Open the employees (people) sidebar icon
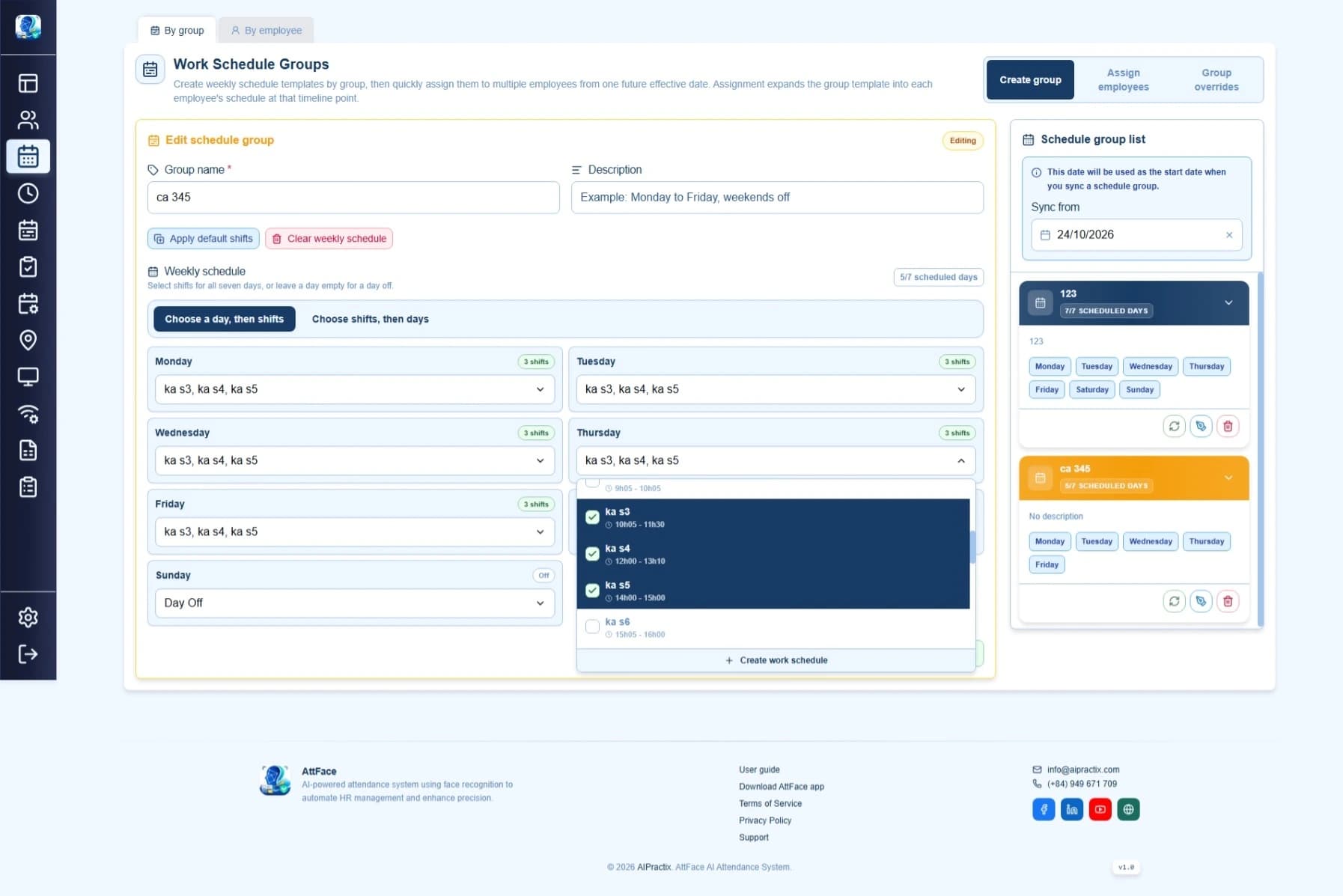The height and width of the screenshot is (896, 1343). 28,120
